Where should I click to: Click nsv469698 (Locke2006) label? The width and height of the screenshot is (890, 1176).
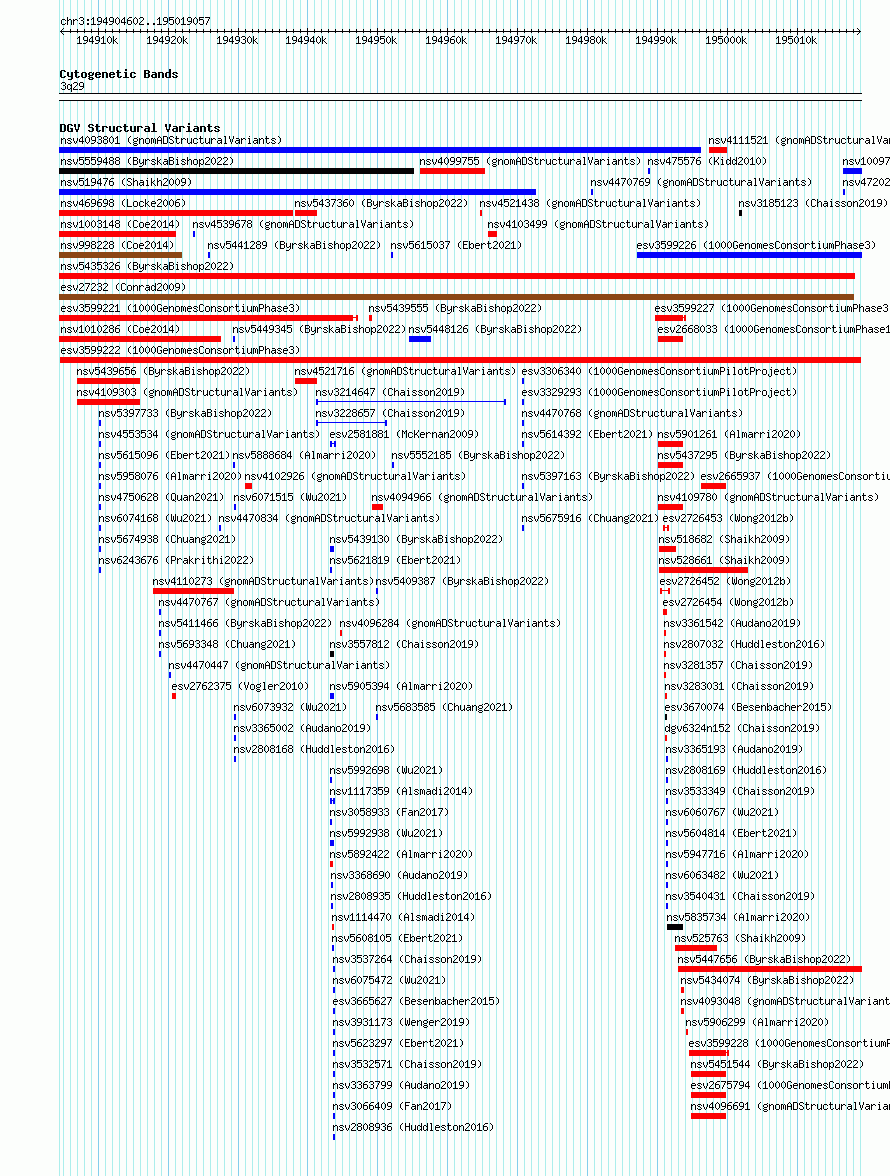[x=123, y=203]
